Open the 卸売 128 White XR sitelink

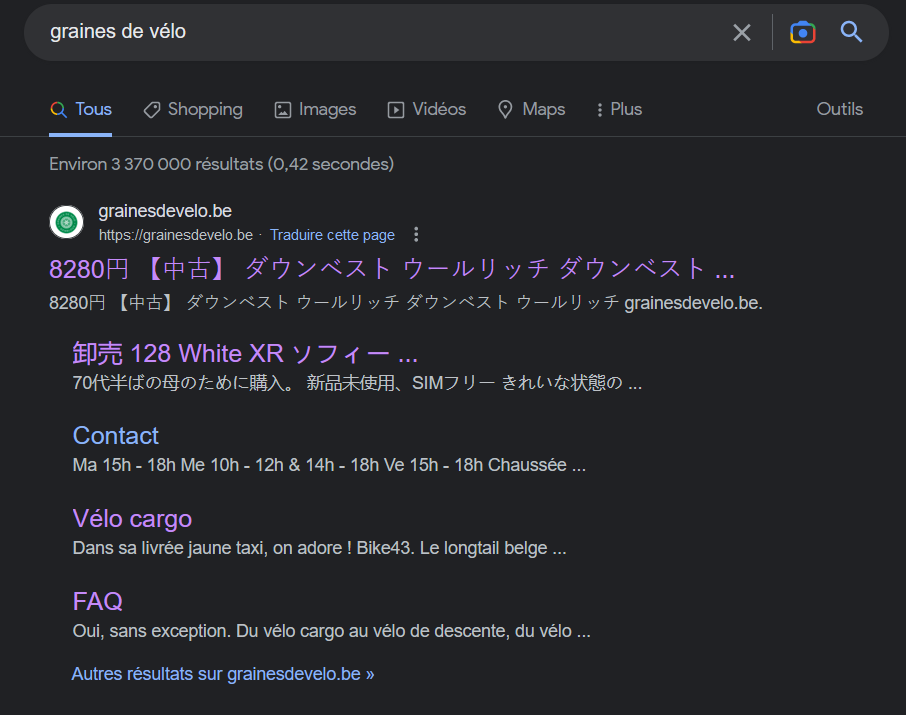pyautogui.click(x=245, y=353)
